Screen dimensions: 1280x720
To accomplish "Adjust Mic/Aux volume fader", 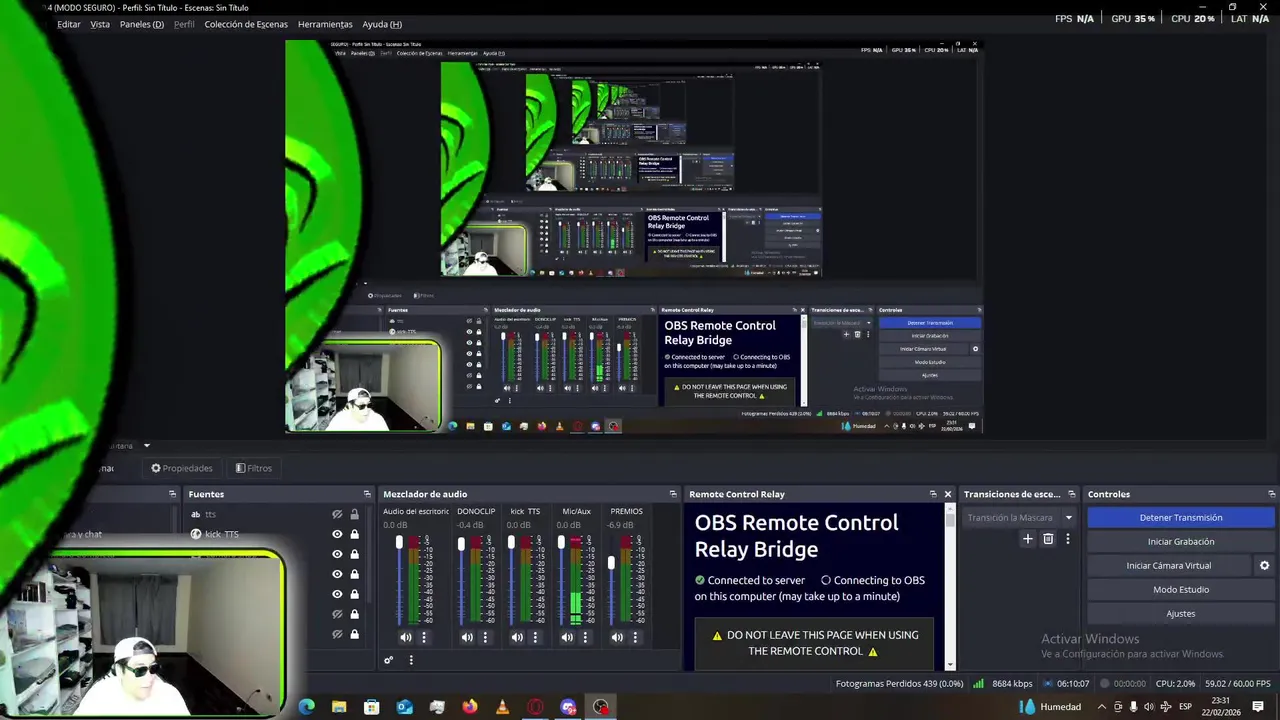I will (561, 542).
